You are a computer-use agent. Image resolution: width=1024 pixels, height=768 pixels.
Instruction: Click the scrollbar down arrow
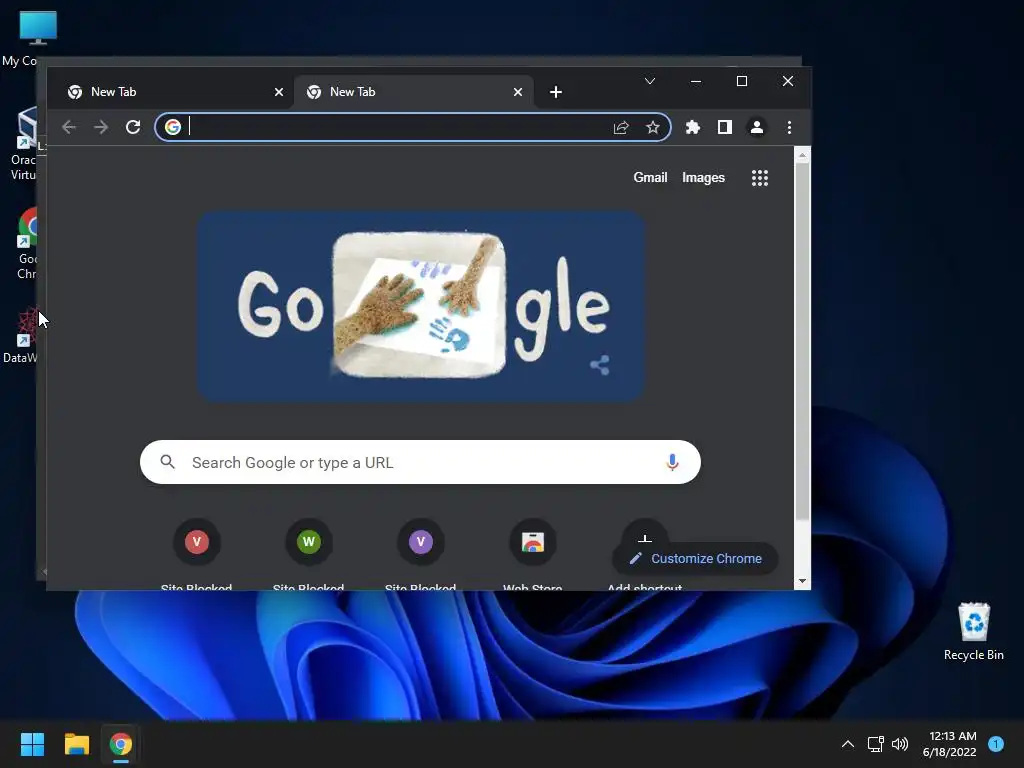click(802, 581)
